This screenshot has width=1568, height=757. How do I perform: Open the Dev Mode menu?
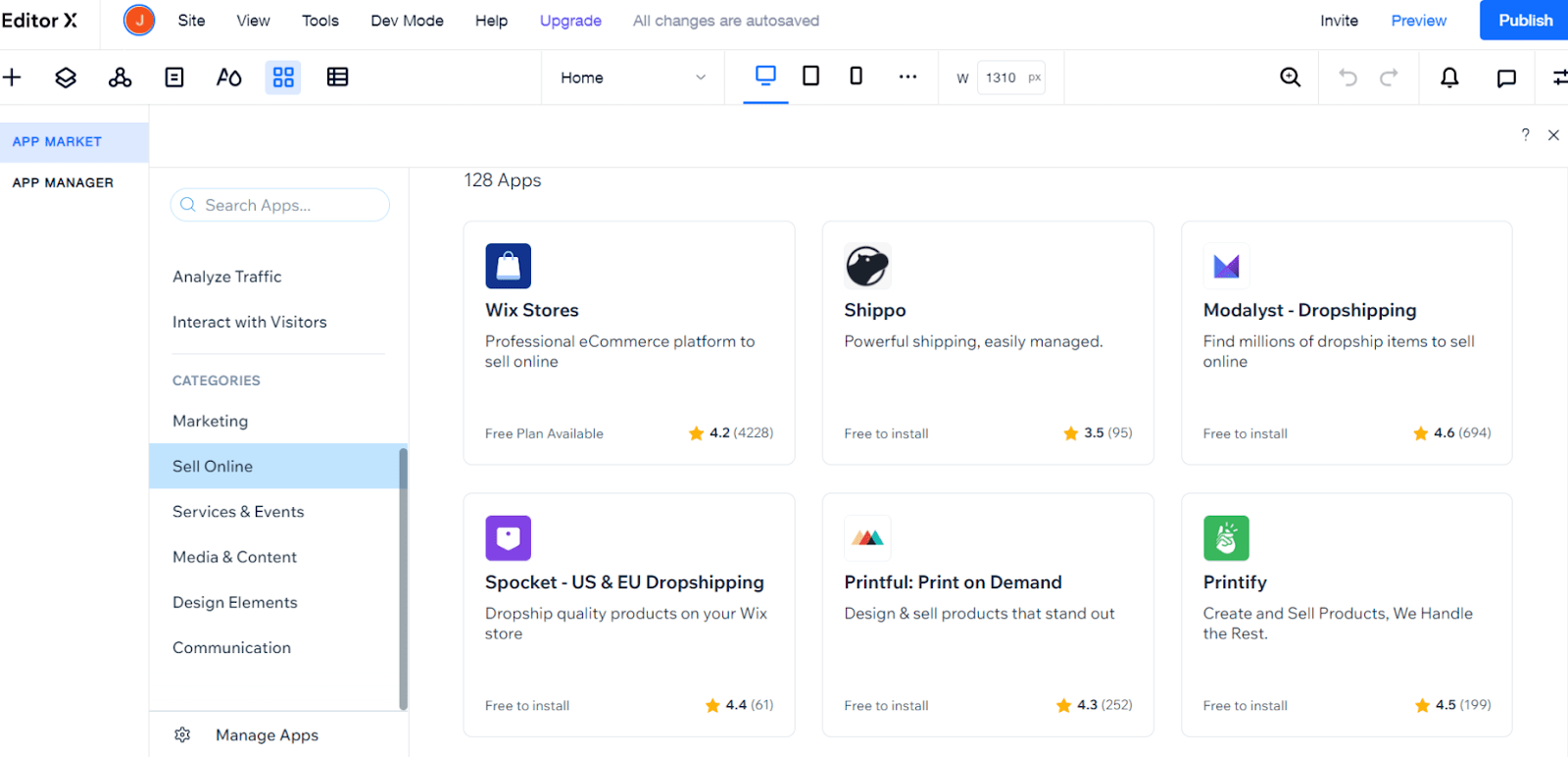407,21
